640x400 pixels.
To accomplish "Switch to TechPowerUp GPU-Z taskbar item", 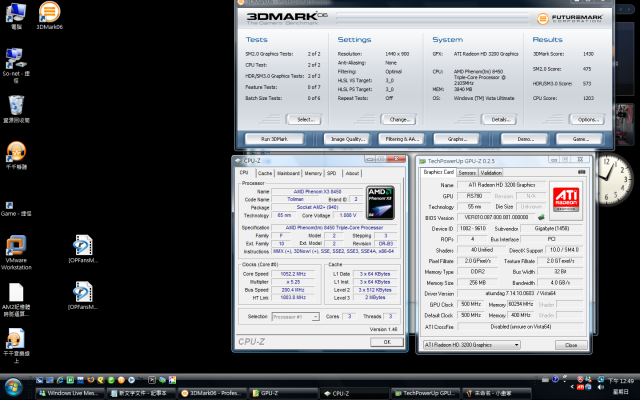I will [426, 393].
